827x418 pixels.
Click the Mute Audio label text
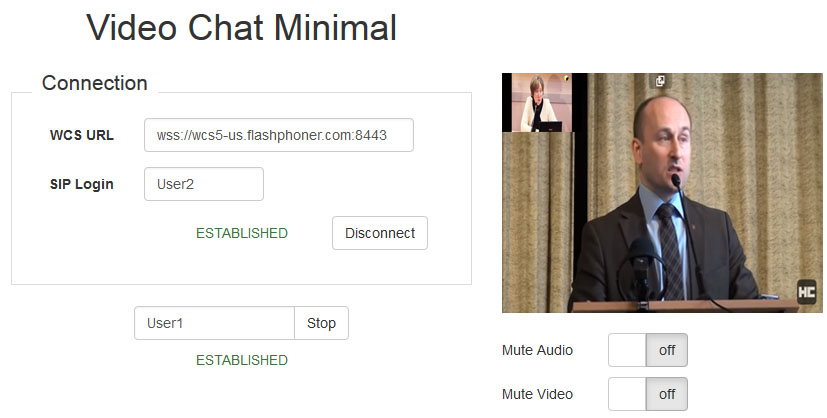click(537, 350)
